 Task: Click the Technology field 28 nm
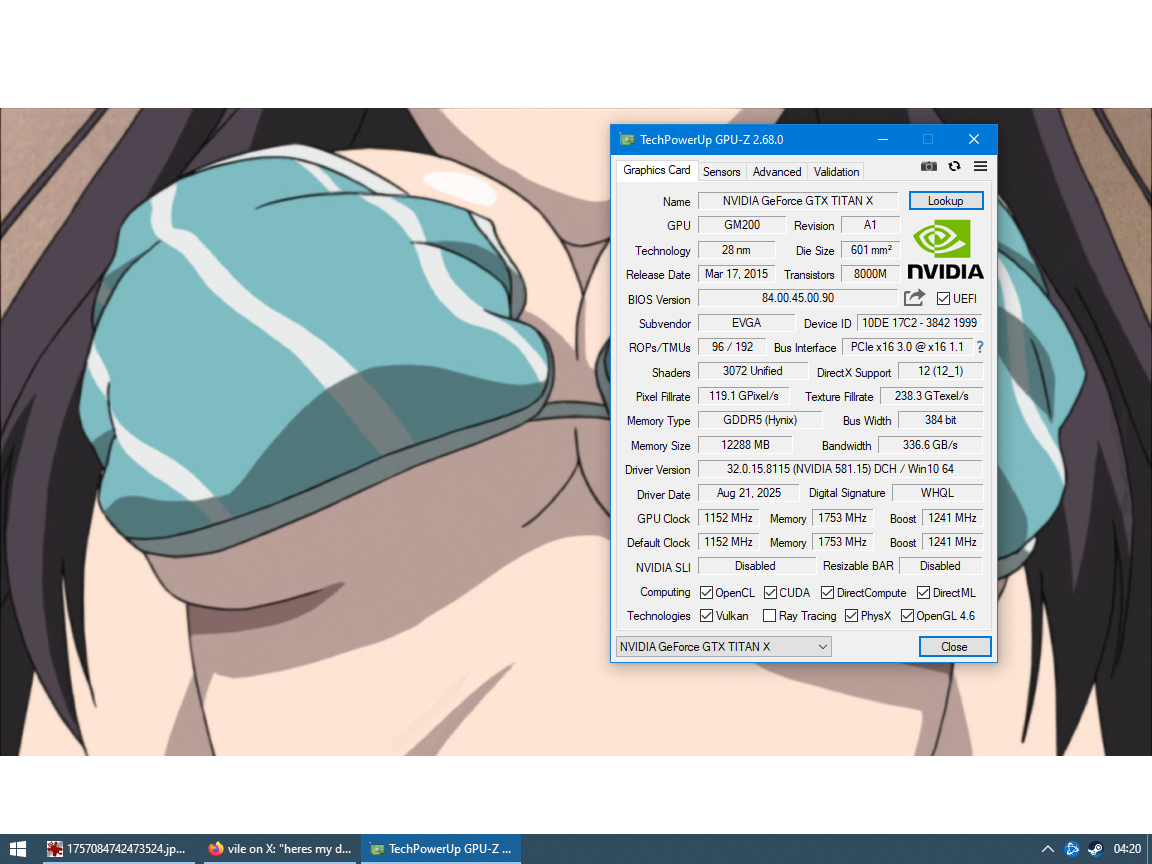tap(736, 250)
